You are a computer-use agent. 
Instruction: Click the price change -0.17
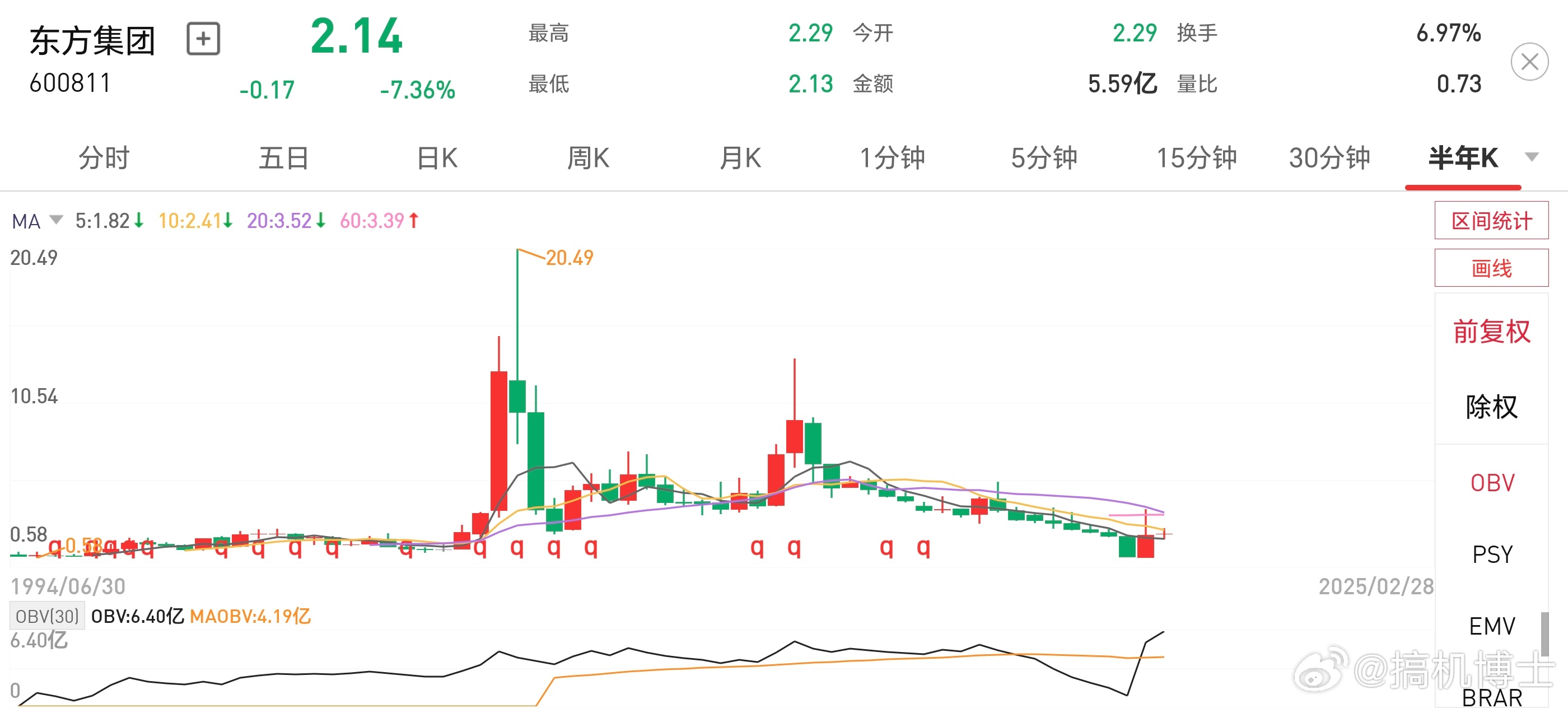tap(267, 90)
